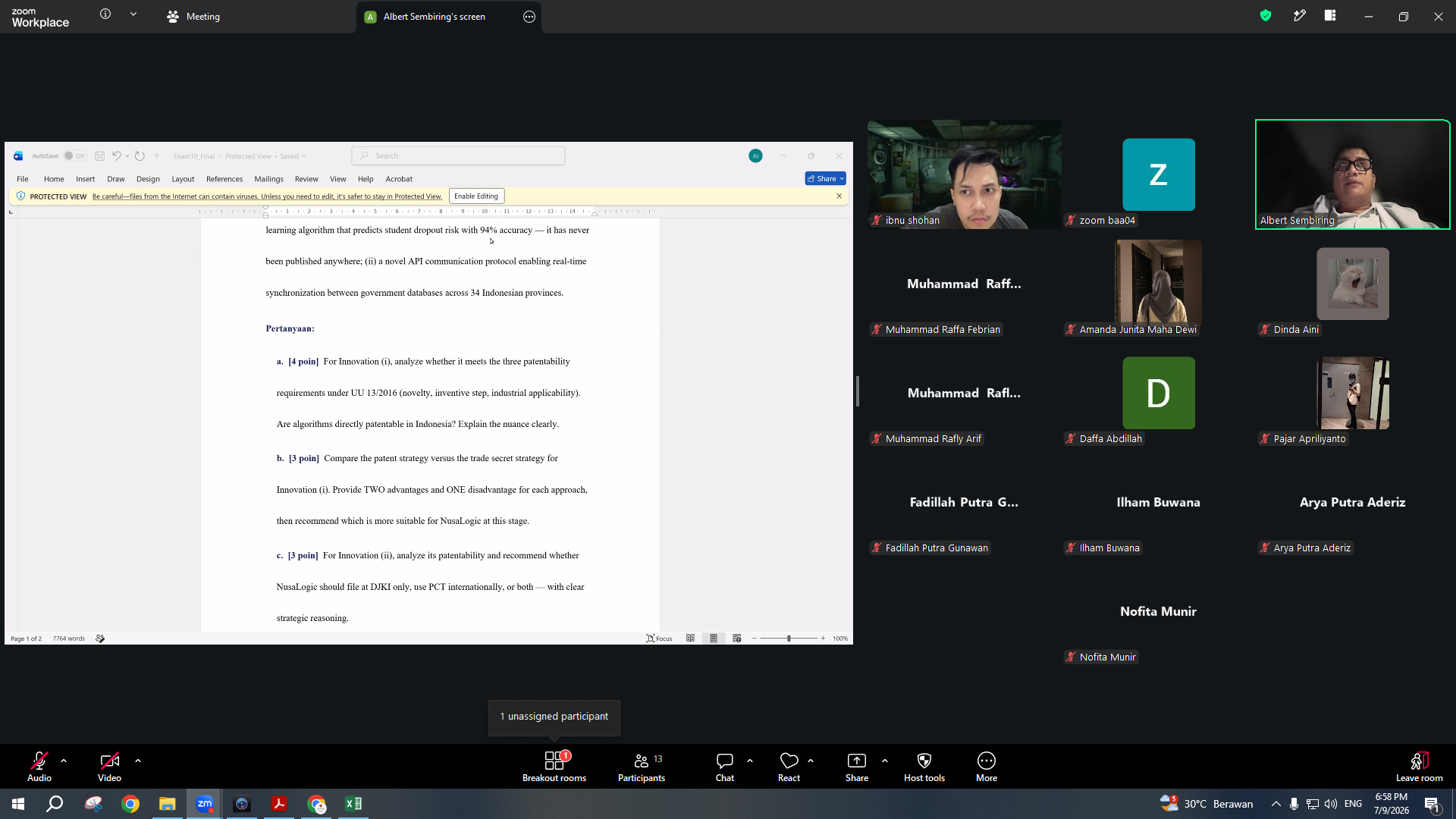
Task: Expand chat options arrow
Action: point(750,760)
